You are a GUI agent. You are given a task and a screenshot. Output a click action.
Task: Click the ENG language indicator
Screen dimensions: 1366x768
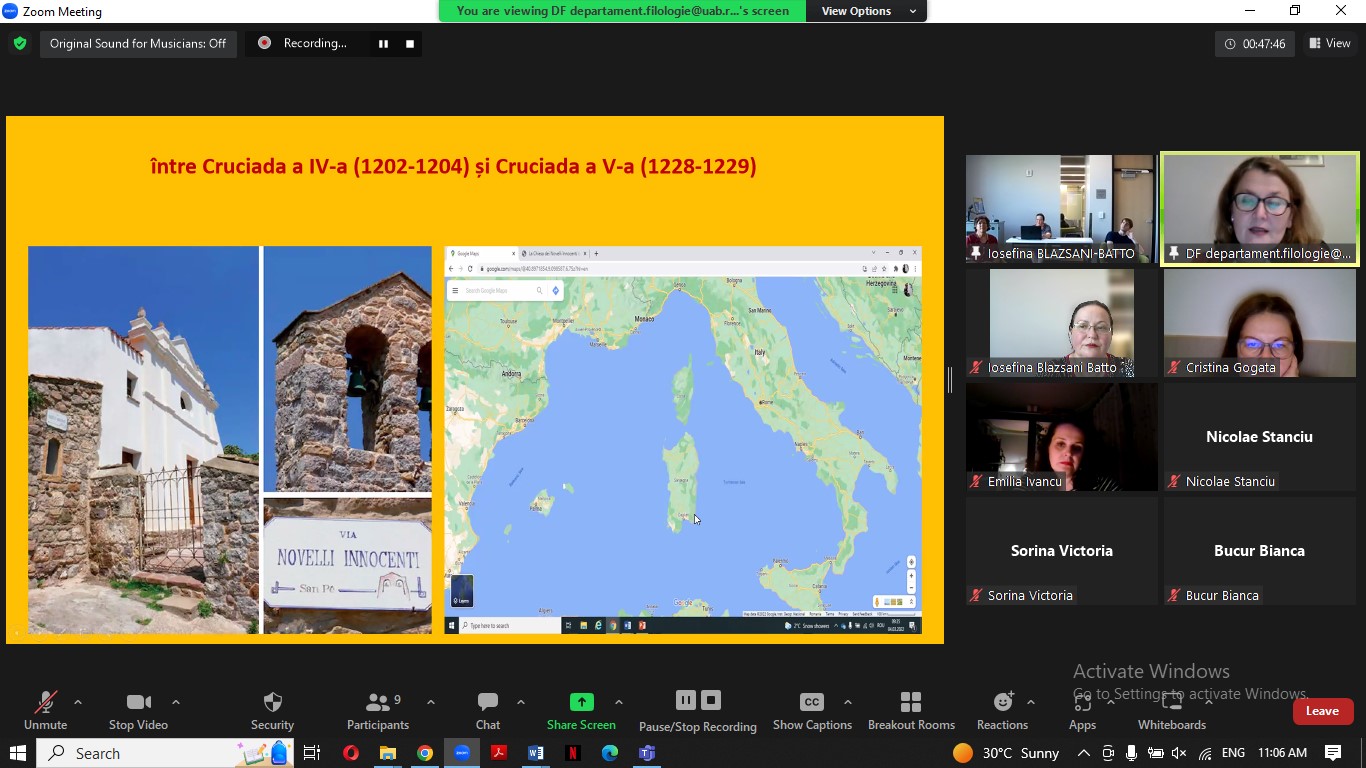click(1234, 753)
